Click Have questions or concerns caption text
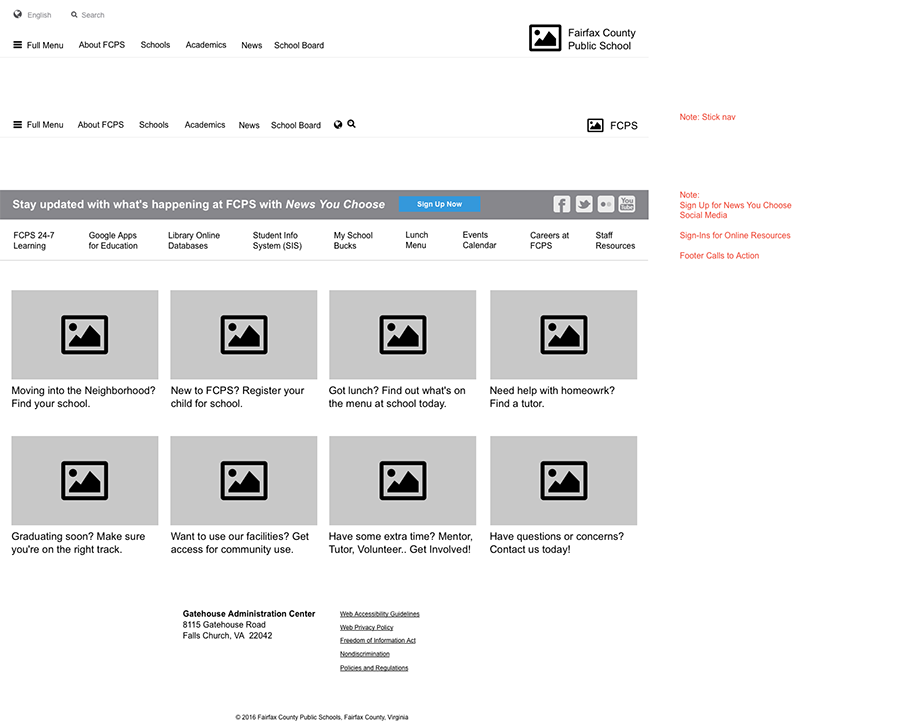900x721 pixels. pyautogui.click(x=557, y=542)
